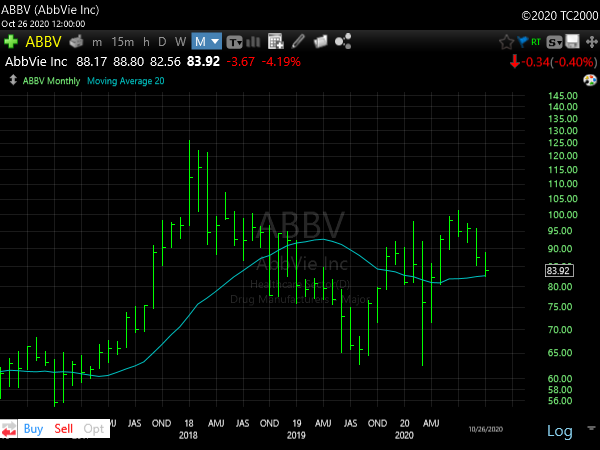Click the up-down arrows beside ABBV Monthly
Screen dimensions: 600x450
13,80
